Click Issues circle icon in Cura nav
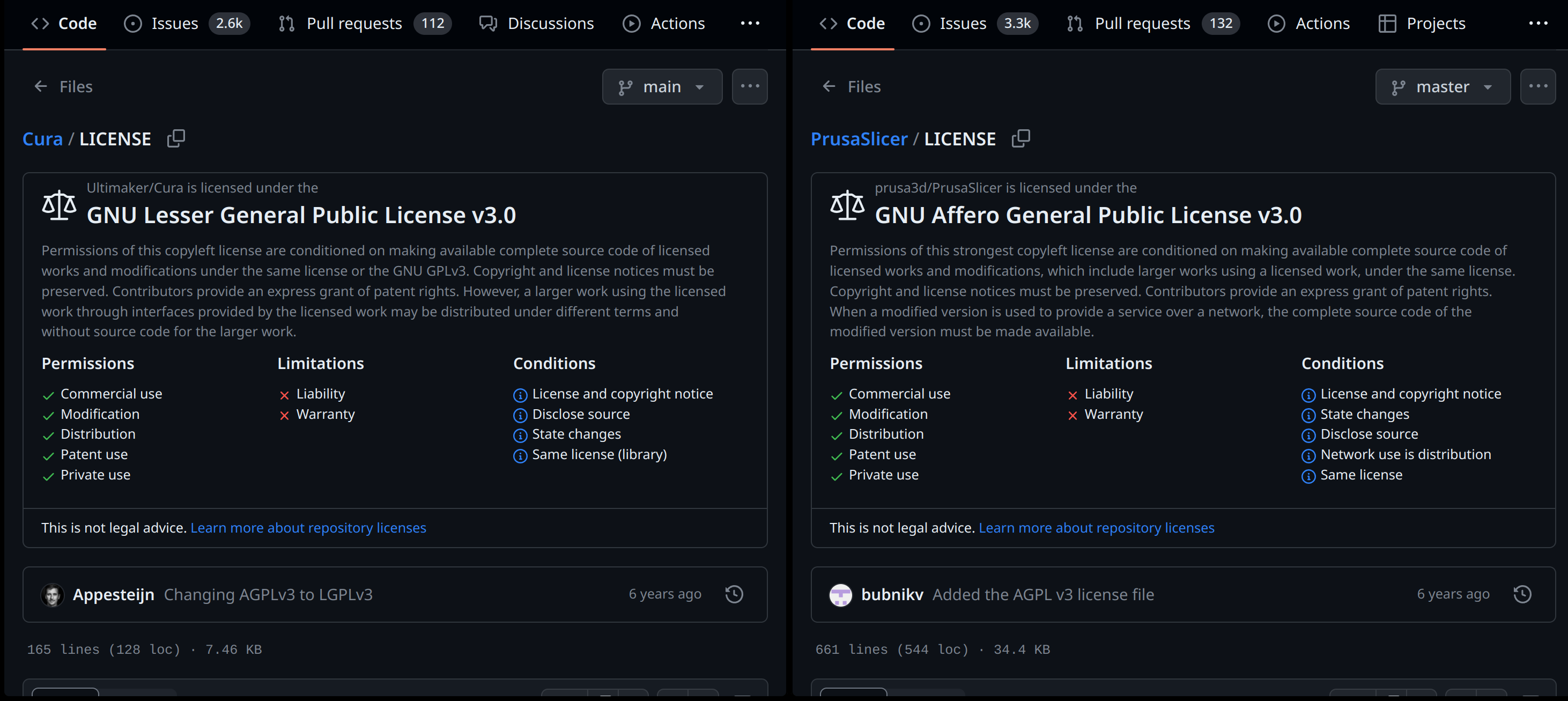This screenshot has width=1568, height=701. coord(132,23)
